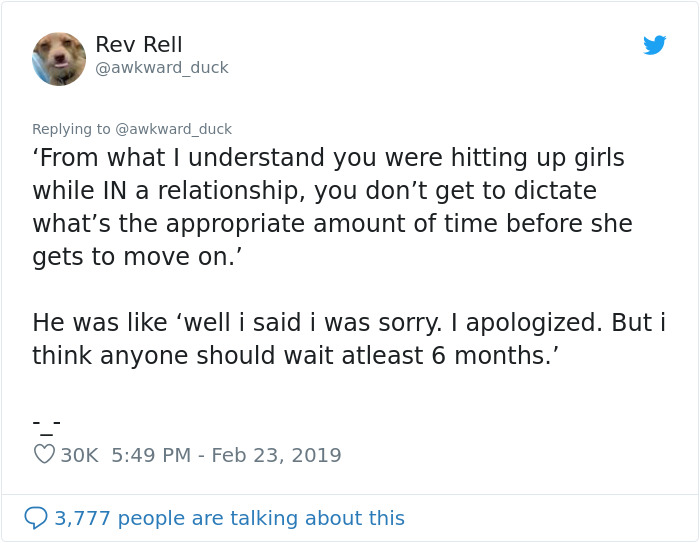The height and width of the screenshot is (543, 700).
Task: Click the '-_-' emoticon line
Action: coord(46,421)
